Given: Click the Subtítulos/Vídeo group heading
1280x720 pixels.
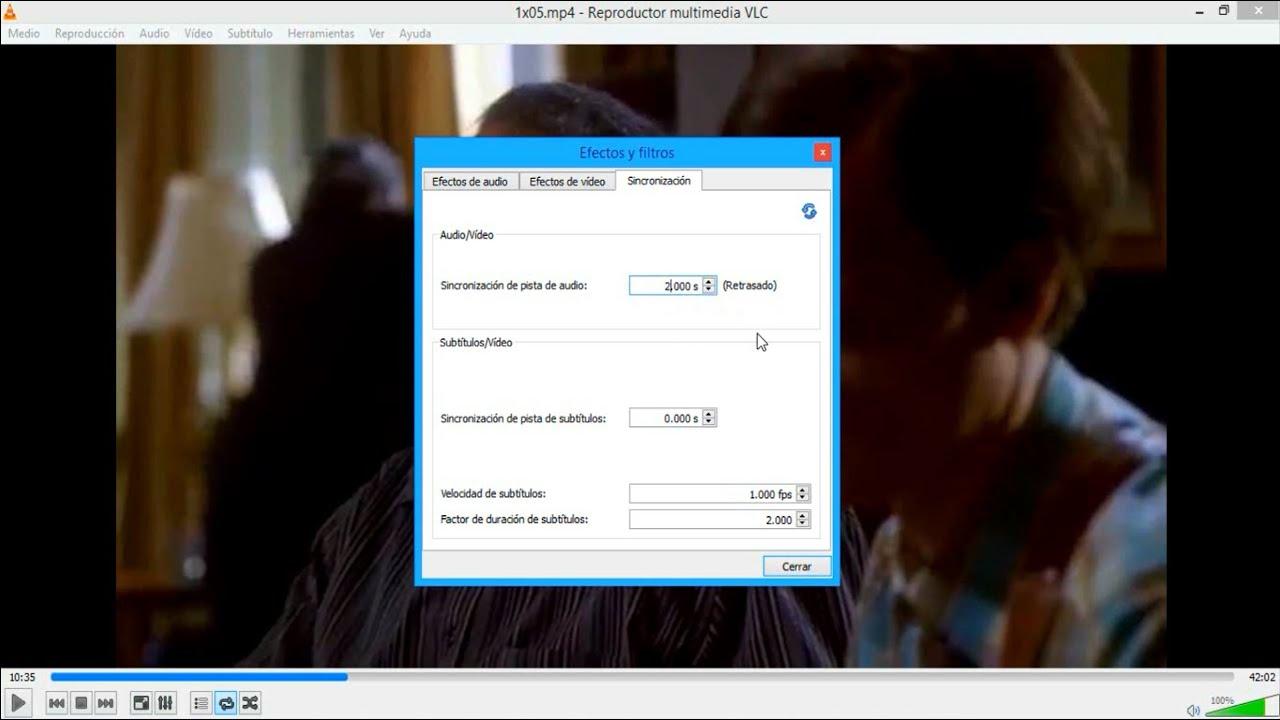Looking at the screenshot, I should point(476,343).
